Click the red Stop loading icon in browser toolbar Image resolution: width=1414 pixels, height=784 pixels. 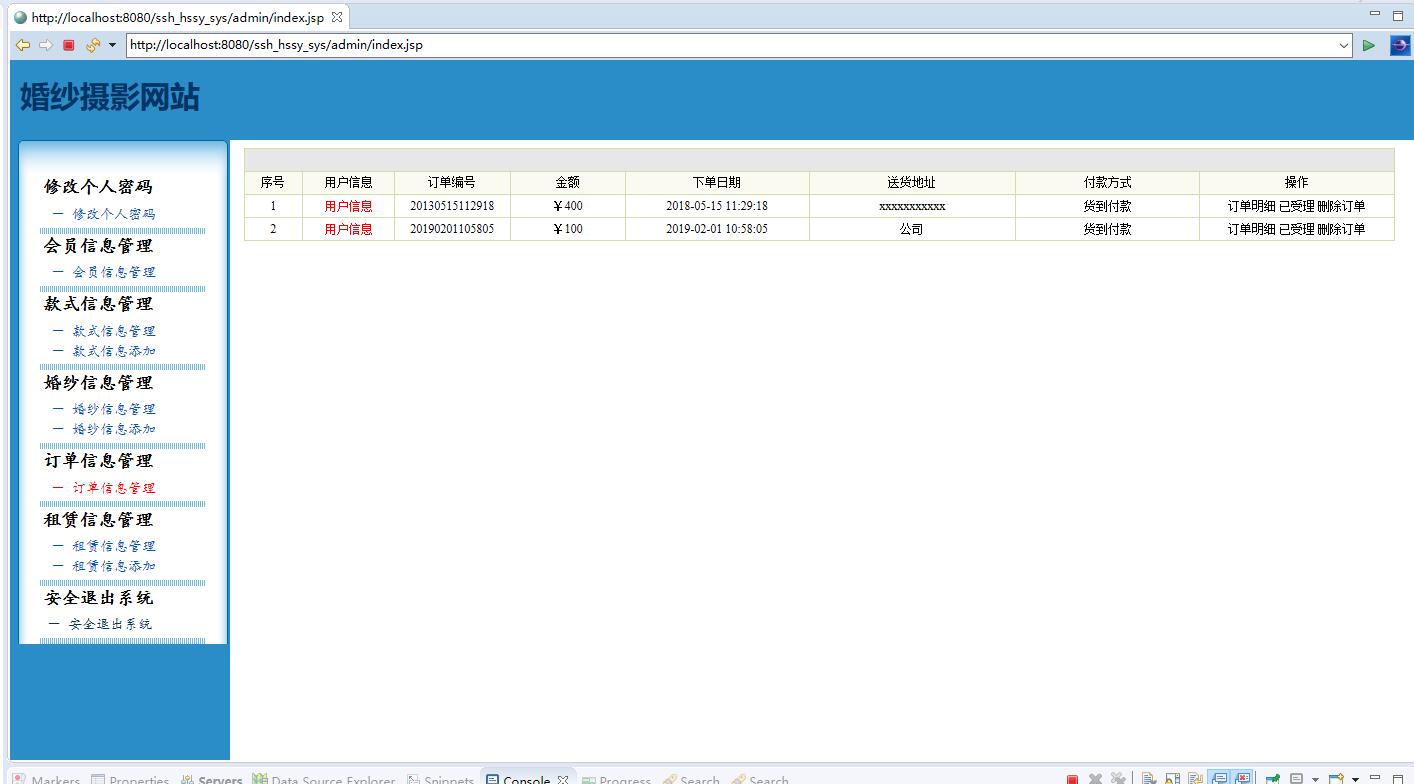(67, 44)
